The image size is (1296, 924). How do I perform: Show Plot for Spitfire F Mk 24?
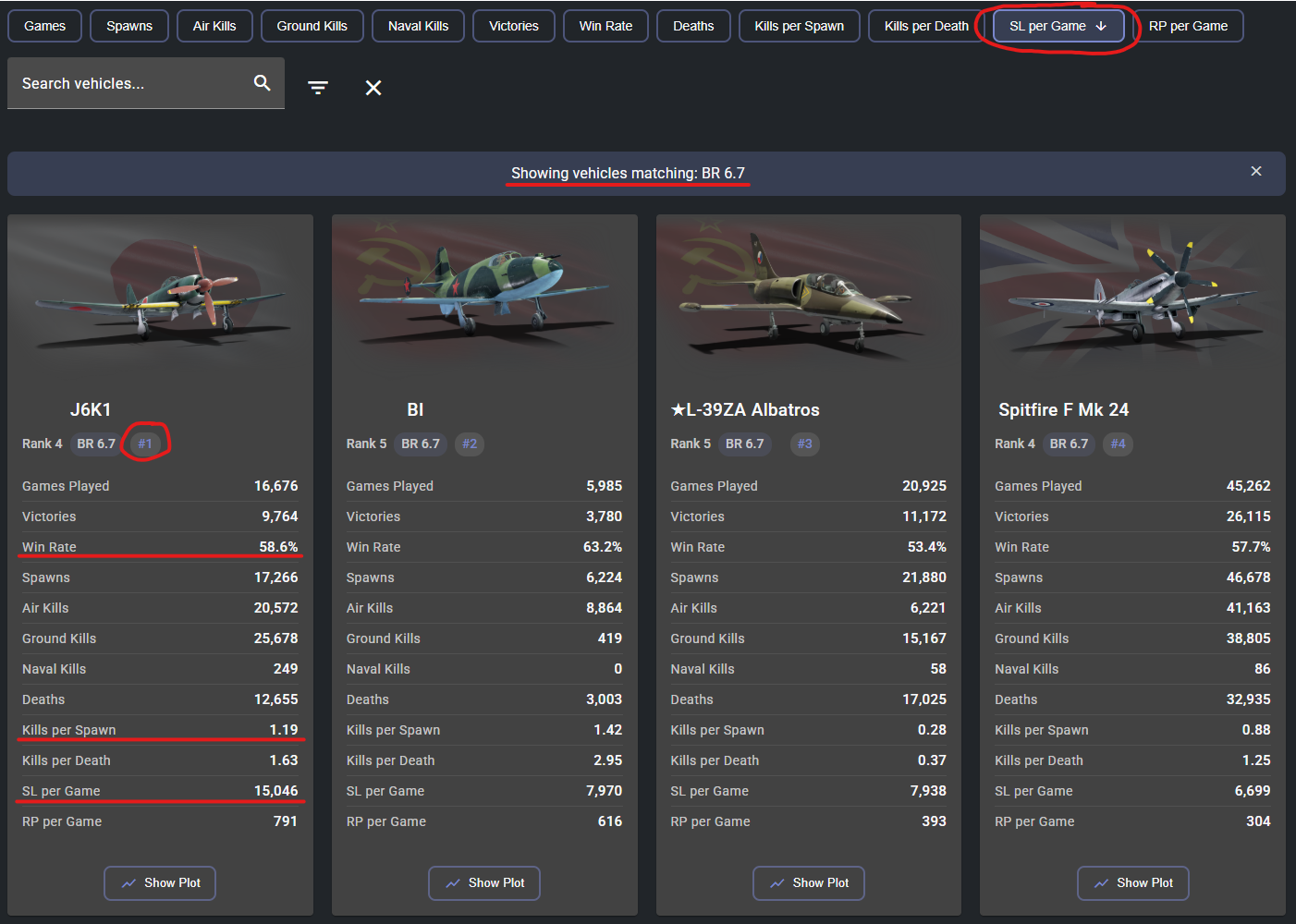(1132, 883)
